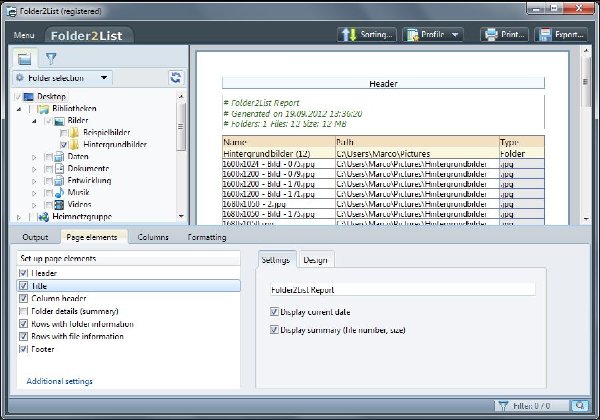Uncheck Display current date option
The image size is (600, 420).
(274, 312)
